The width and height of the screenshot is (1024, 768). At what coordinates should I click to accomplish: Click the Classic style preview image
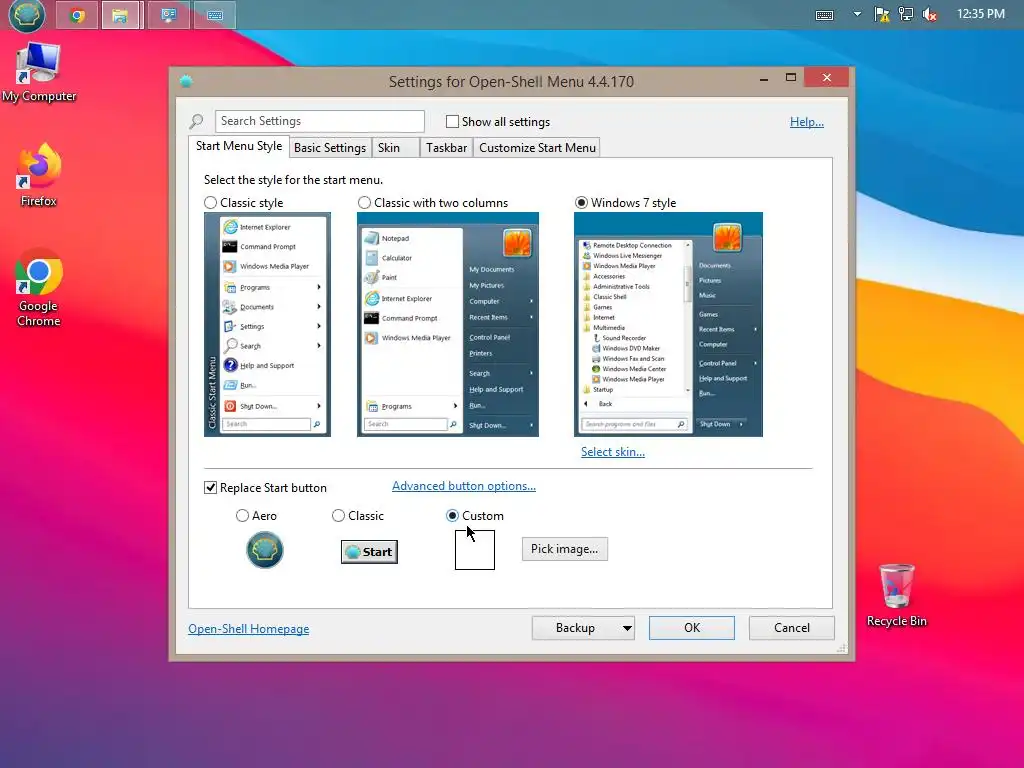tap(267, 325)
